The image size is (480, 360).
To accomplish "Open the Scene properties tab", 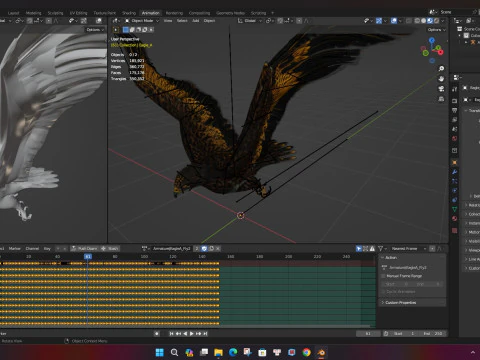I will click(455, 129).
